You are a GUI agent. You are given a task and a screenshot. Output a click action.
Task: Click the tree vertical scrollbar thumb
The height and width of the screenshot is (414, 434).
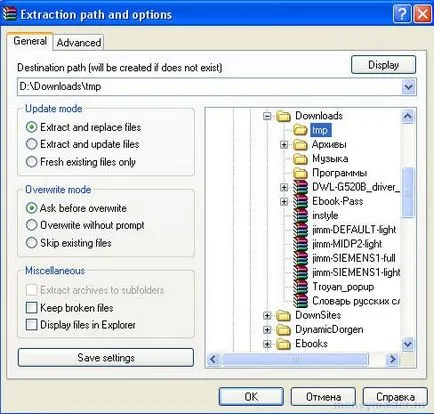(x=408, y=193)
